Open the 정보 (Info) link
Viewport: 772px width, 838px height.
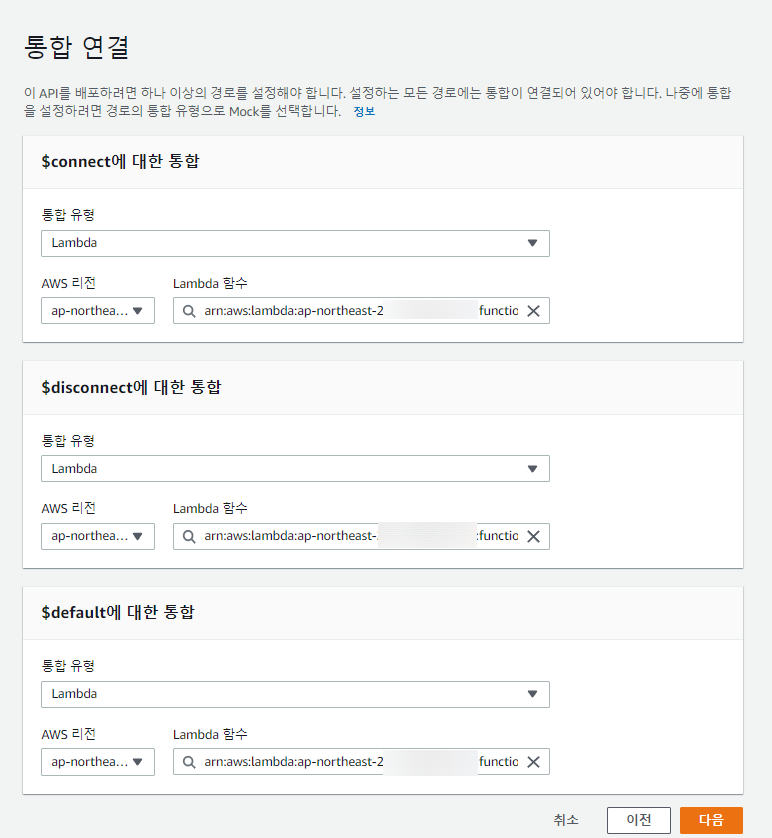364,112
